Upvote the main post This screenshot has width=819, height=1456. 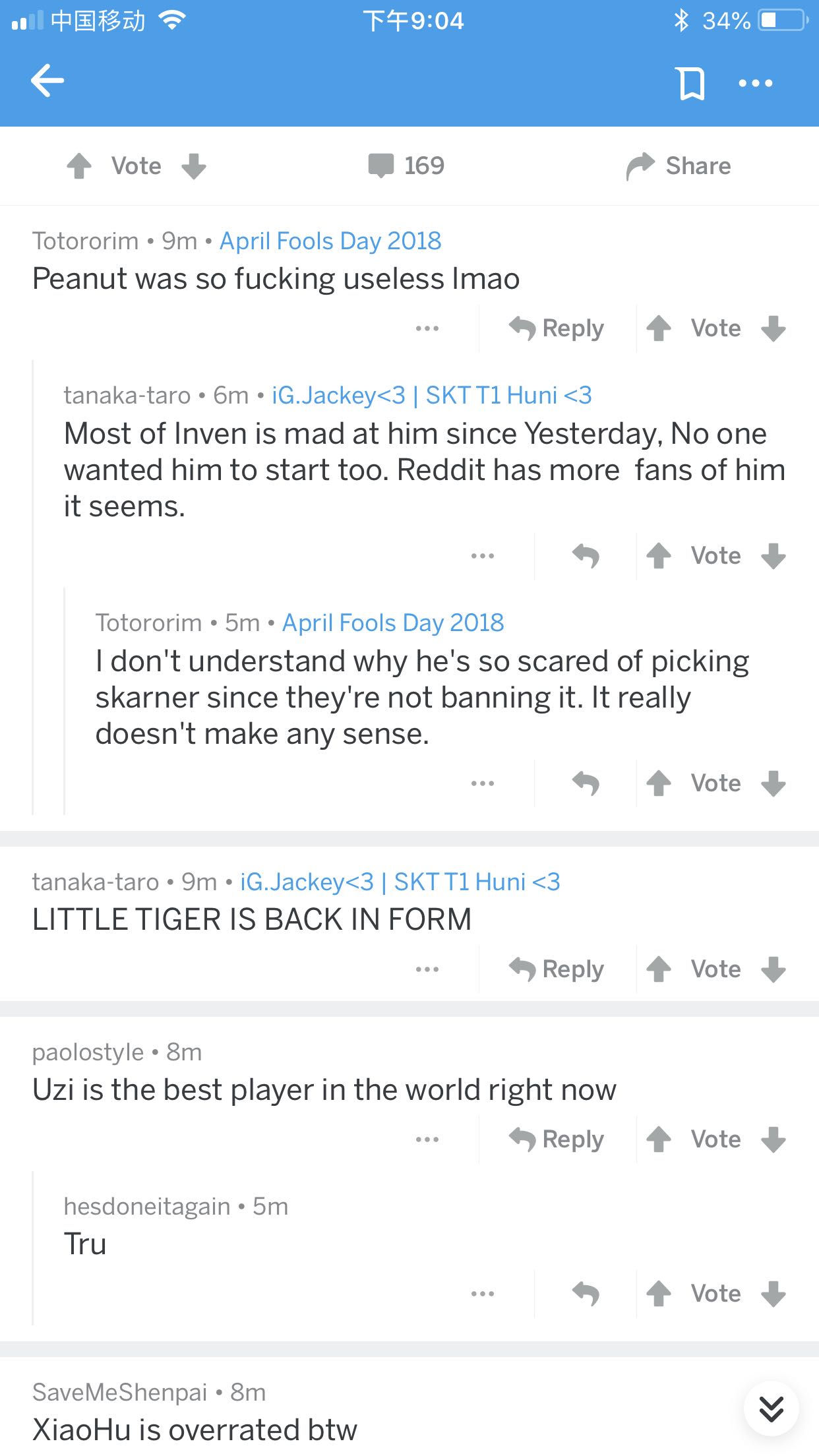79,166
